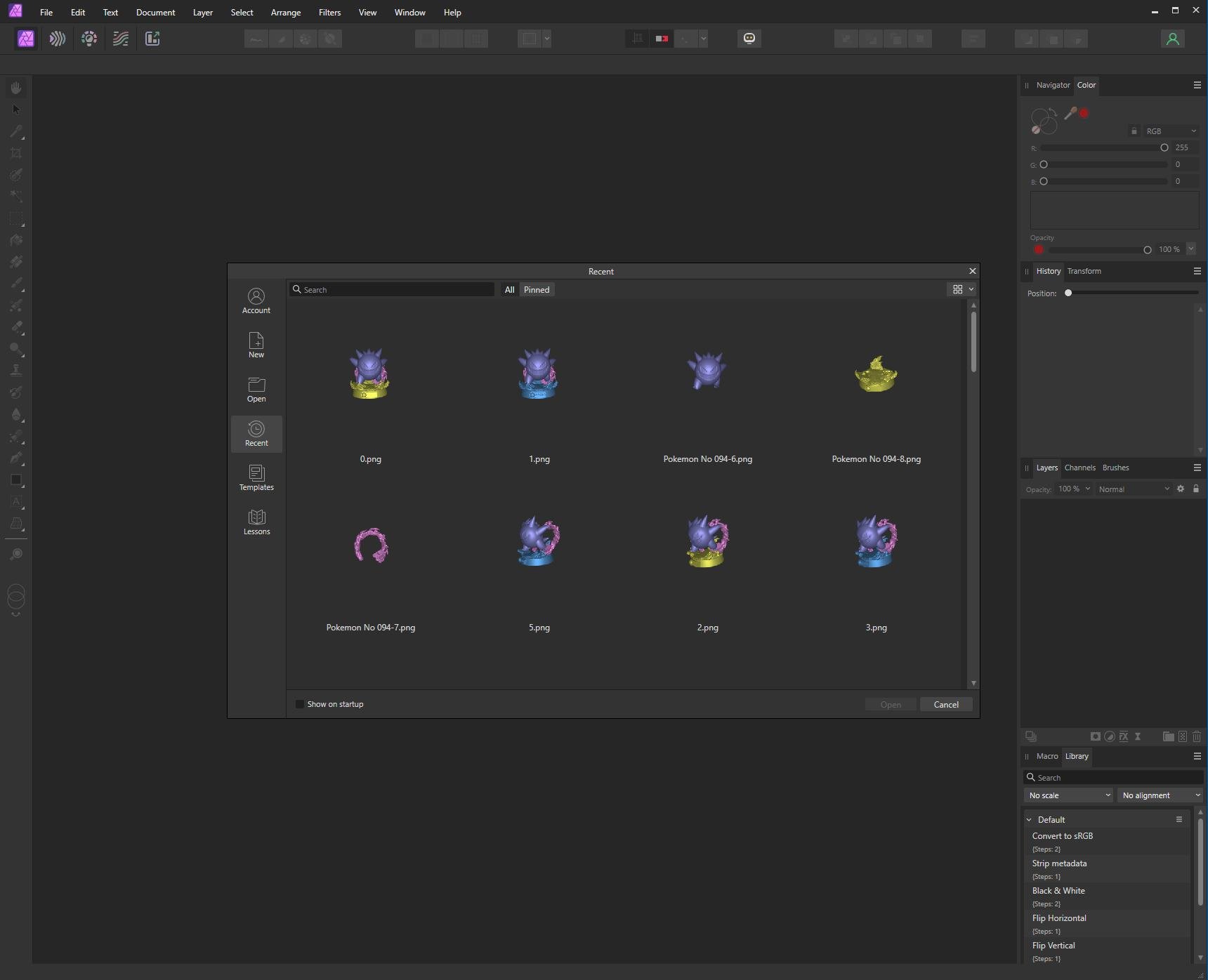Viewport: 1208px width, 980px height.
Task: Run the Strip metadata macro
Action: tap(1107, 869)
